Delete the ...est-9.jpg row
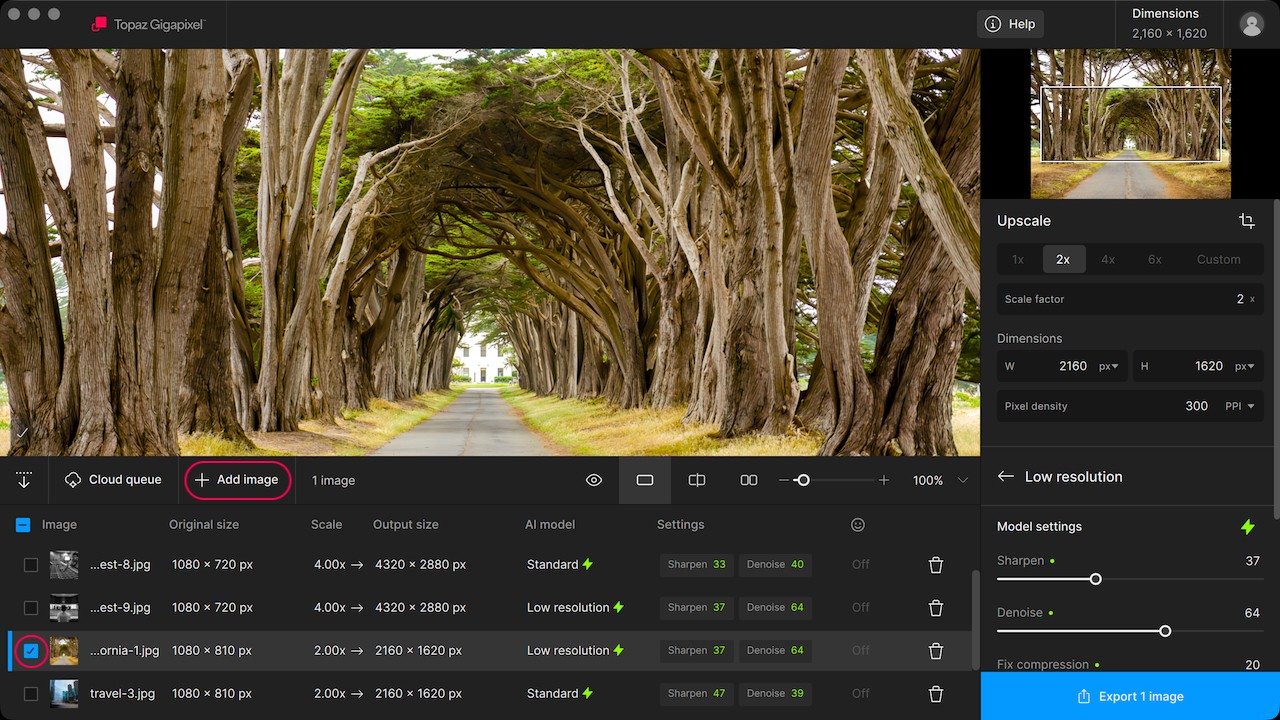 pyautogui.click(x=936, y=608)
